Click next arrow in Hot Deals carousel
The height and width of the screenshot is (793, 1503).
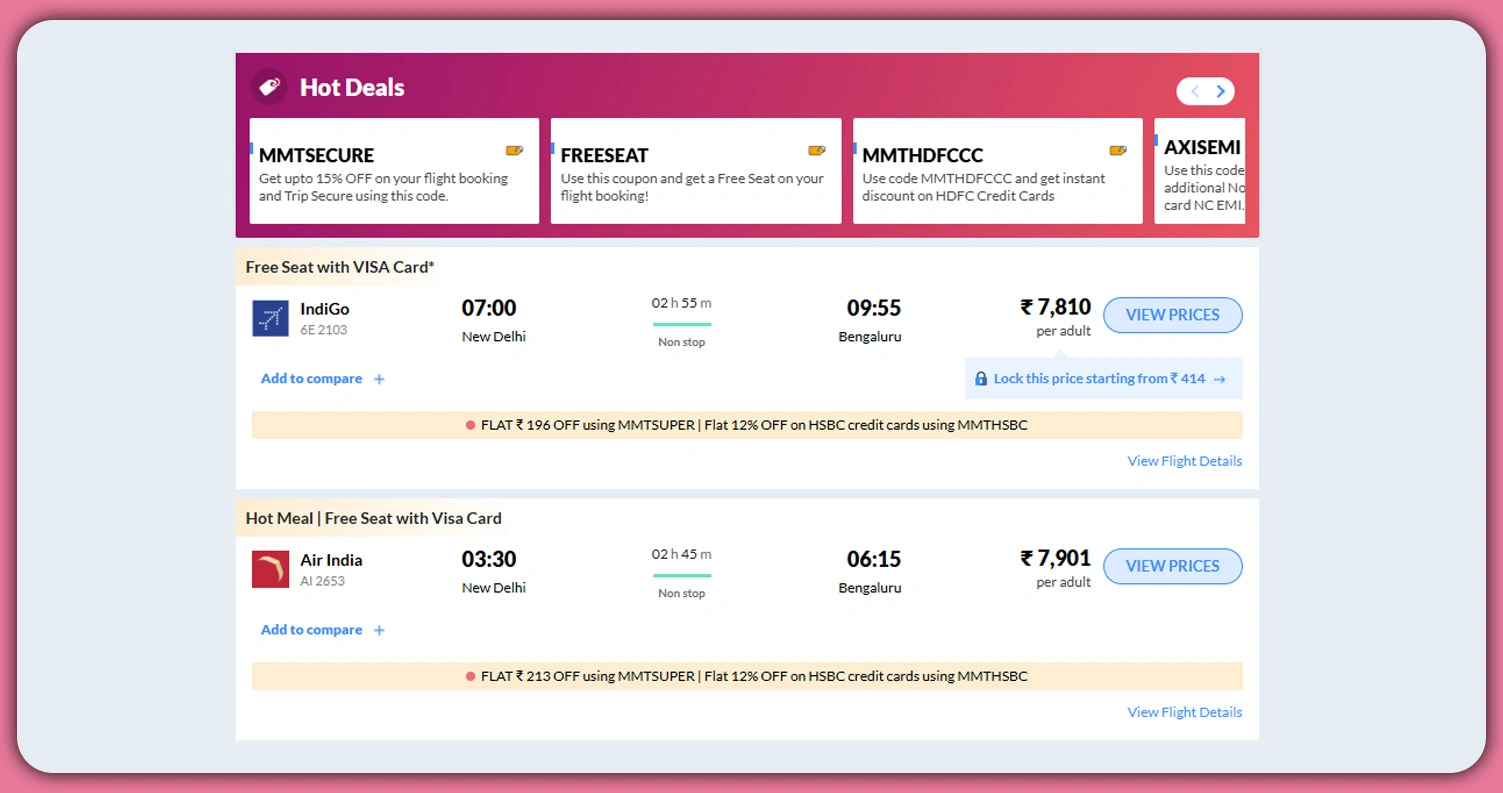coord(1220,92)
